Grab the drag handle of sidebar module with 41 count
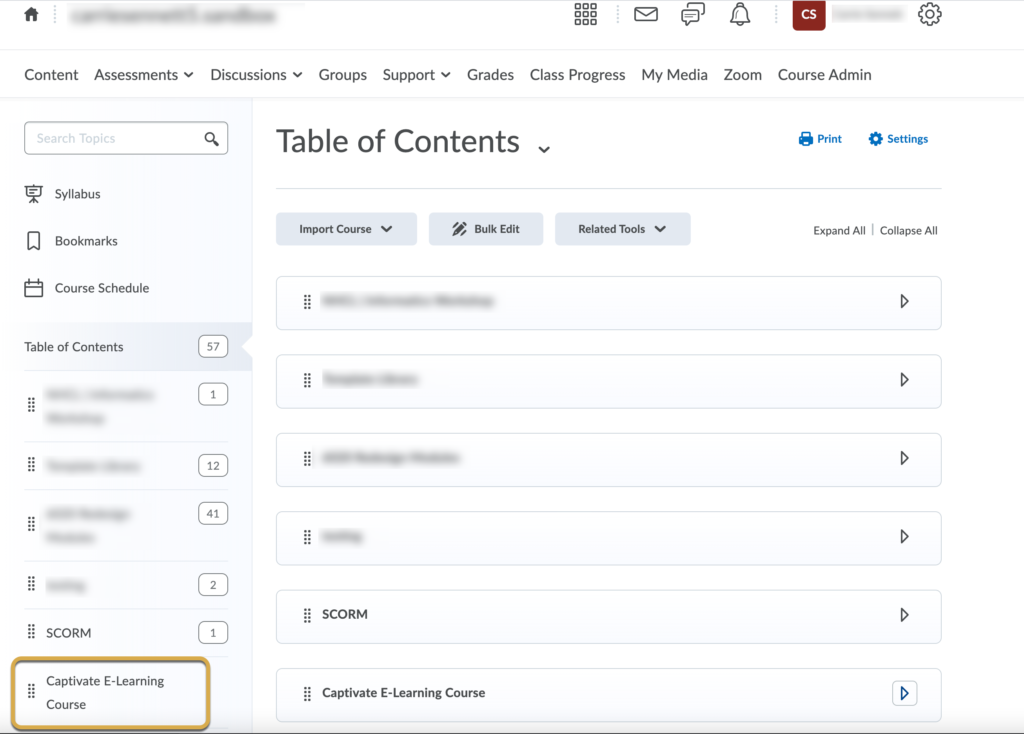Viewport: 1024px width, 734px height. click(31, 524)
